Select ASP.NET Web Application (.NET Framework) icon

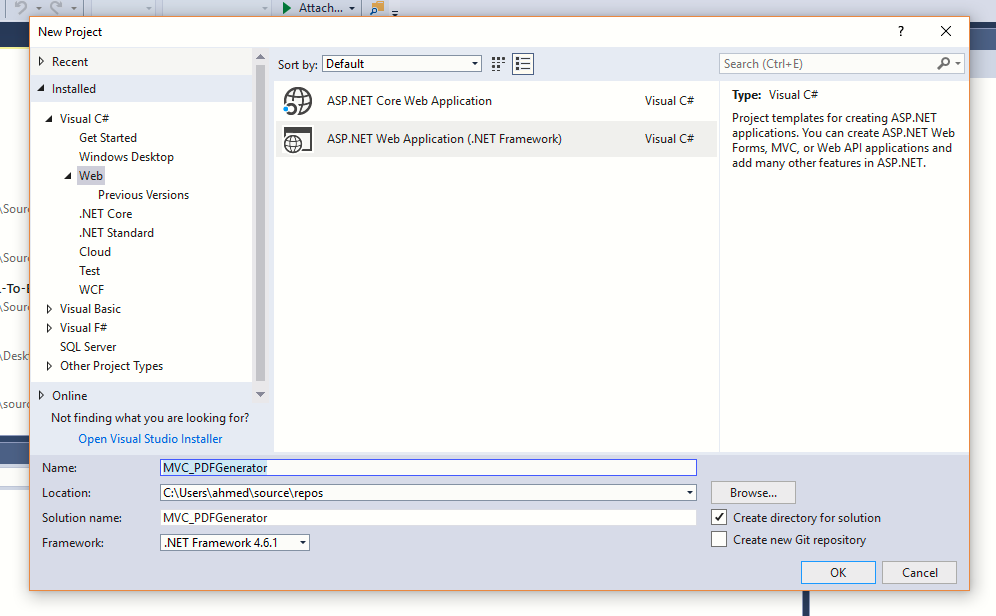click(297, 140)
